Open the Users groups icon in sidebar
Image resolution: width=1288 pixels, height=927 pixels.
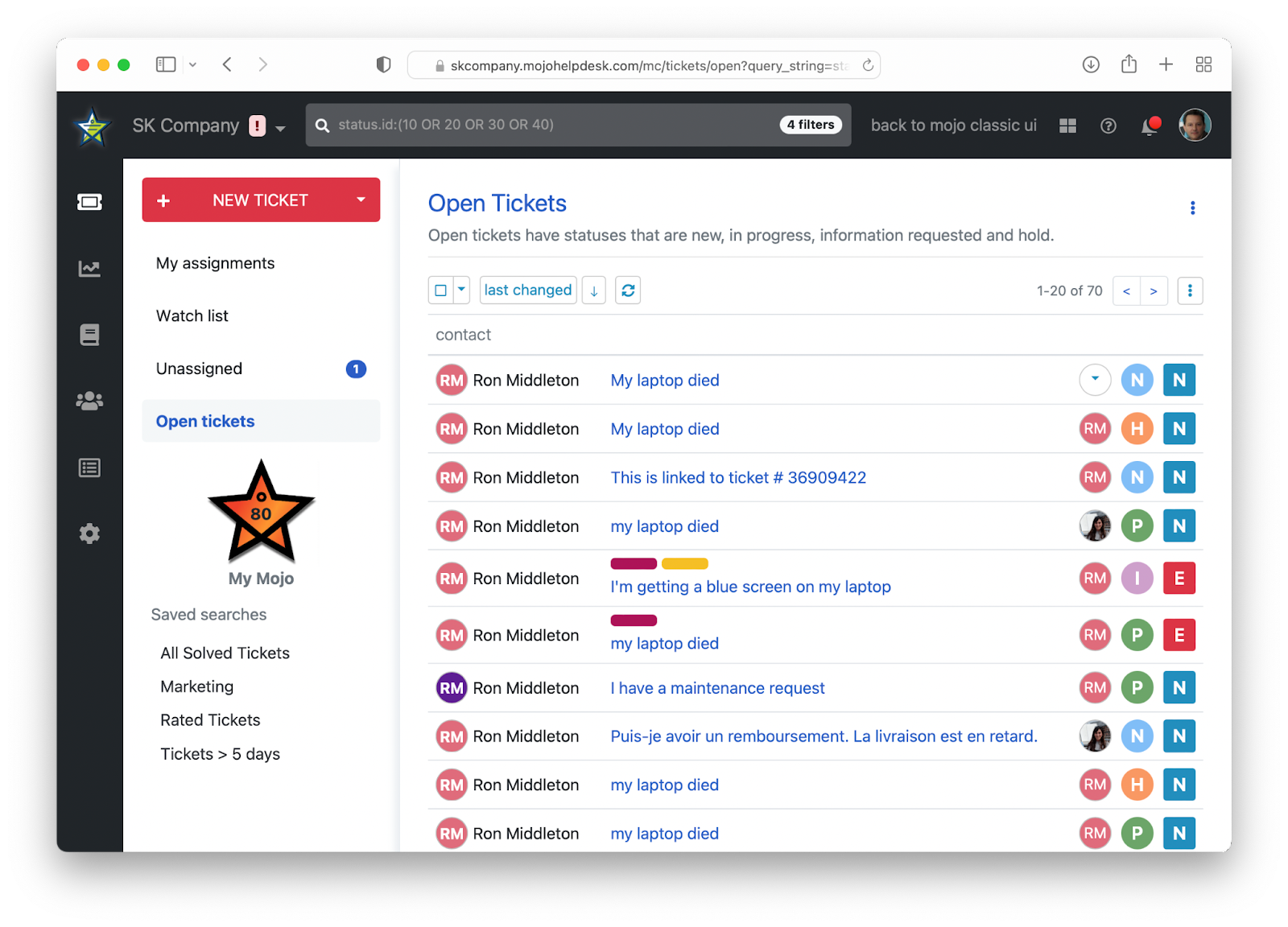[89, 401]
